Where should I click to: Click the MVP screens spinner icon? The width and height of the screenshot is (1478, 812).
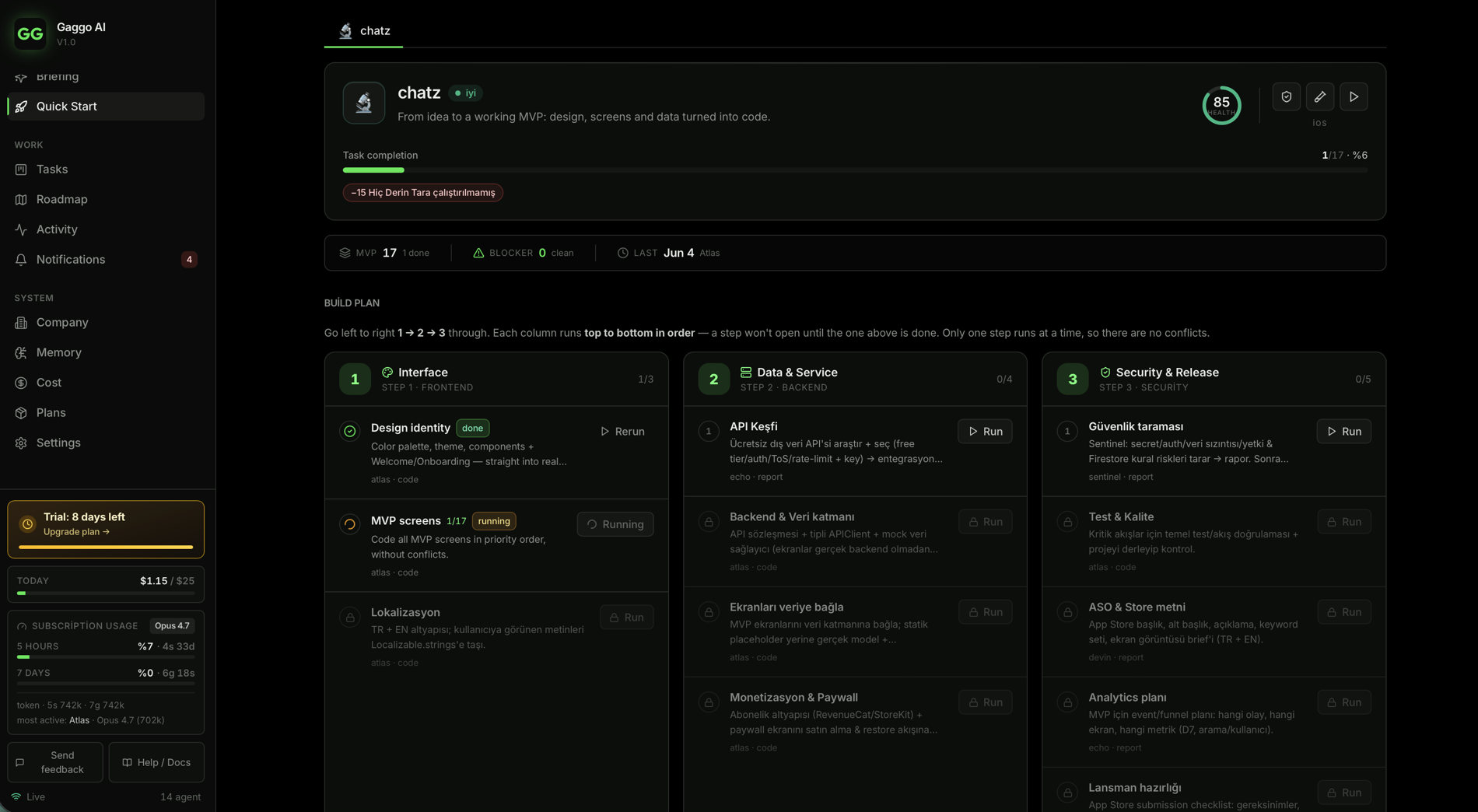point(350,524)
